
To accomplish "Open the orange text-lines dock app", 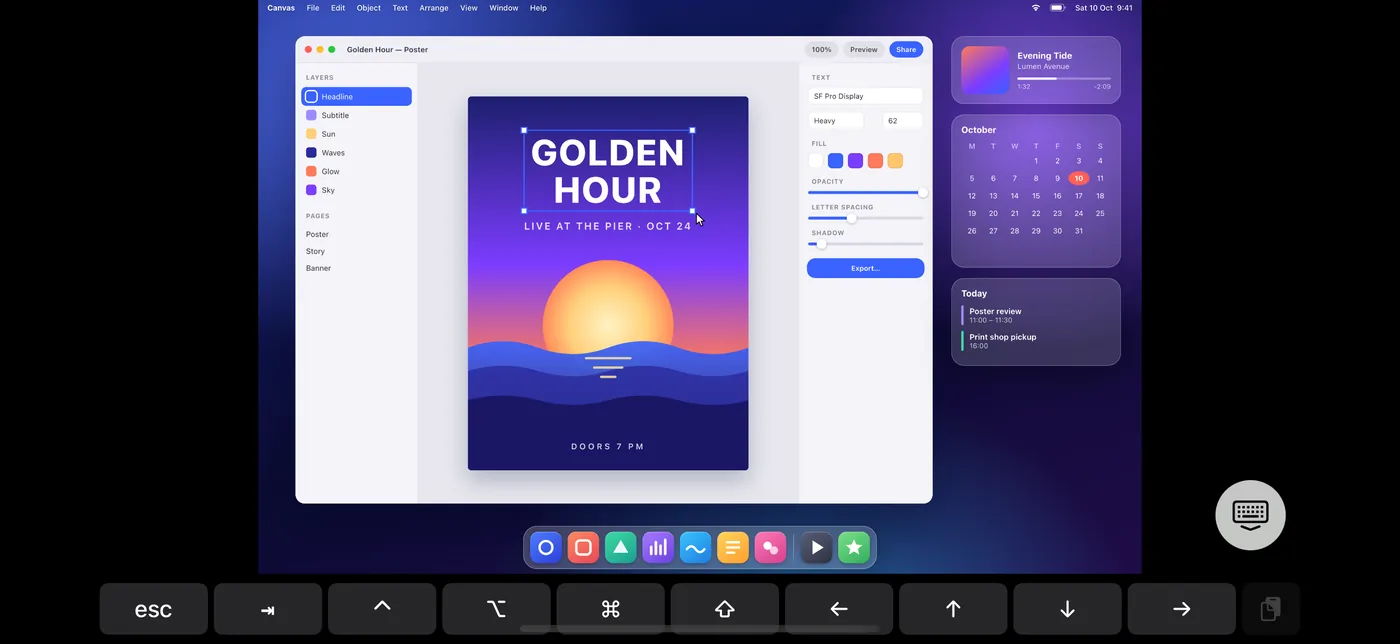I will pos(733,547).
